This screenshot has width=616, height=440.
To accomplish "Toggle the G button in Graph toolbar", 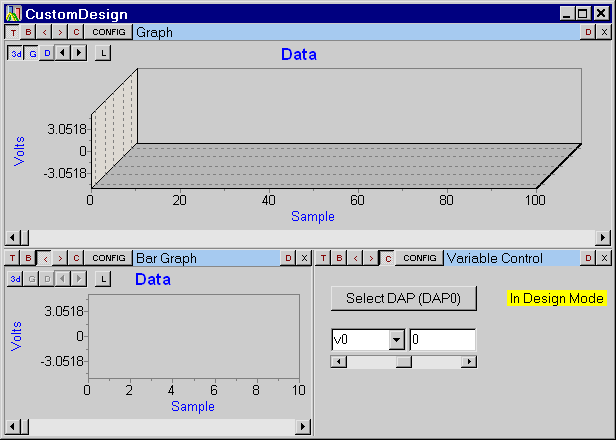I will [32, 53].
